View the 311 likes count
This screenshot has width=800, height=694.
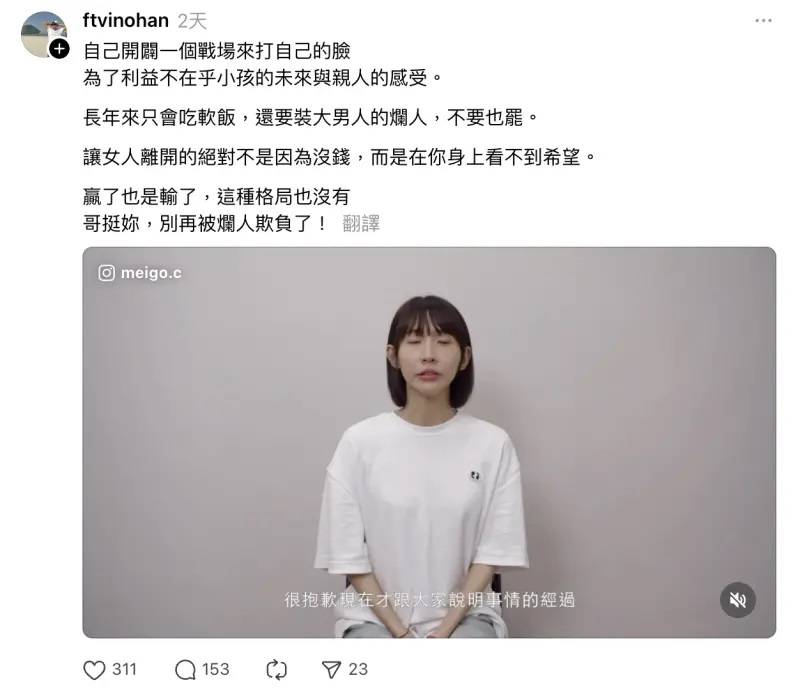(124, 670)
